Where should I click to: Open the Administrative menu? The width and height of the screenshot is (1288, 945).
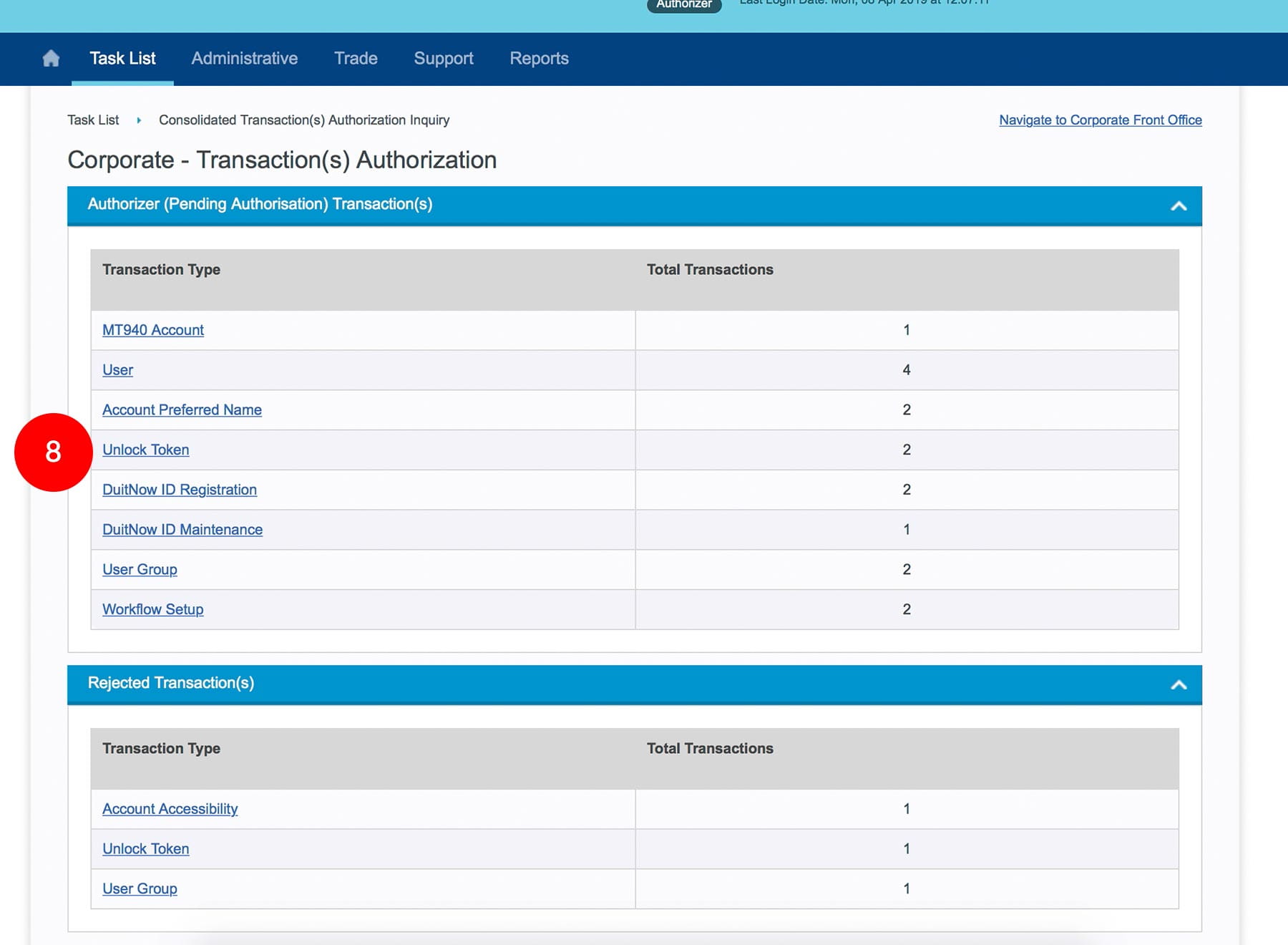coord(244,59)
